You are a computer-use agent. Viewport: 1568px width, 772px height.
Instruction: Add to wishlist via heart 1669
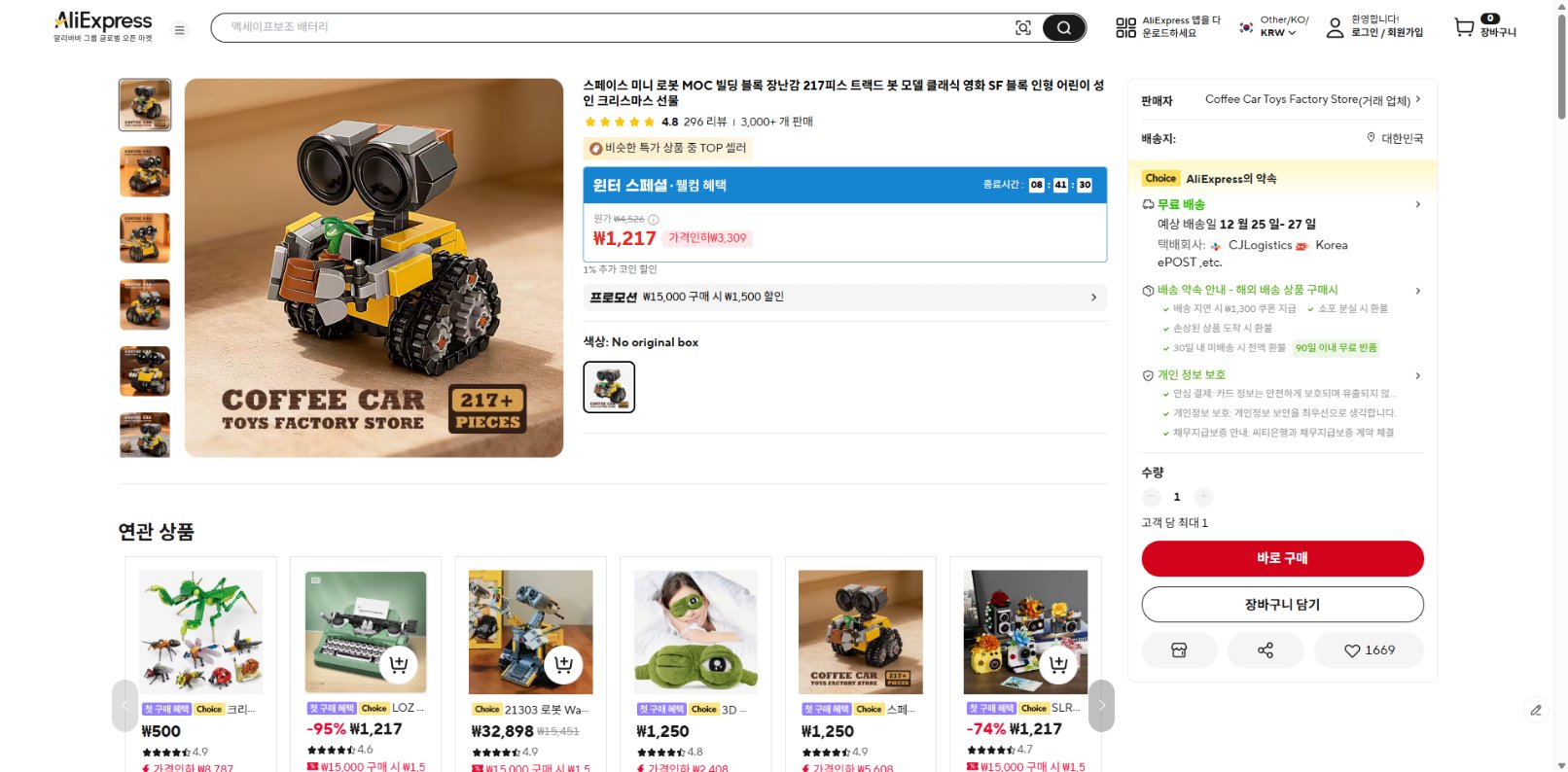[x=1369, y=650]
